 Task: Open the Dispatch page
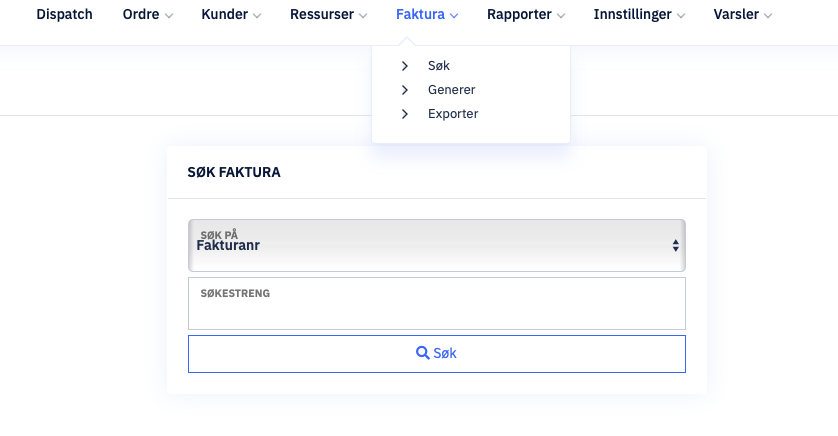pos(64,14)
